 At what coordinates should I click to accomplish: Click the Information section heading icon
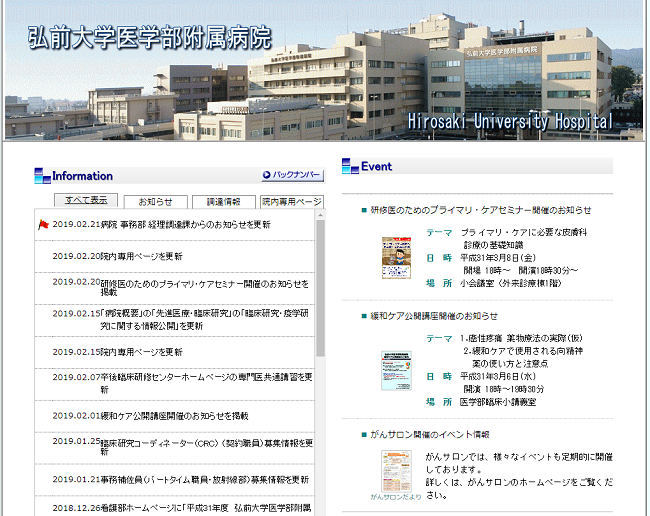[x=42, y=176]
